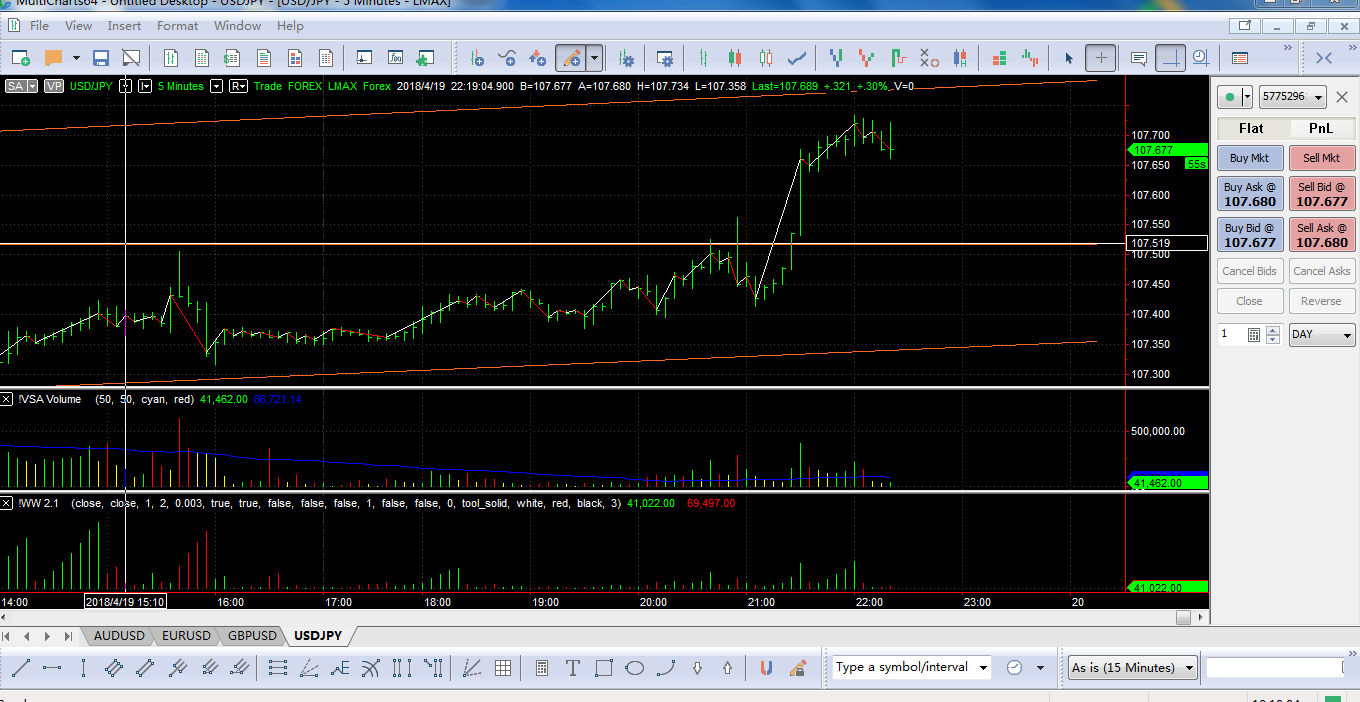
Task: Open the DAY time-in-force dropdown
Action: point(1322,334)
